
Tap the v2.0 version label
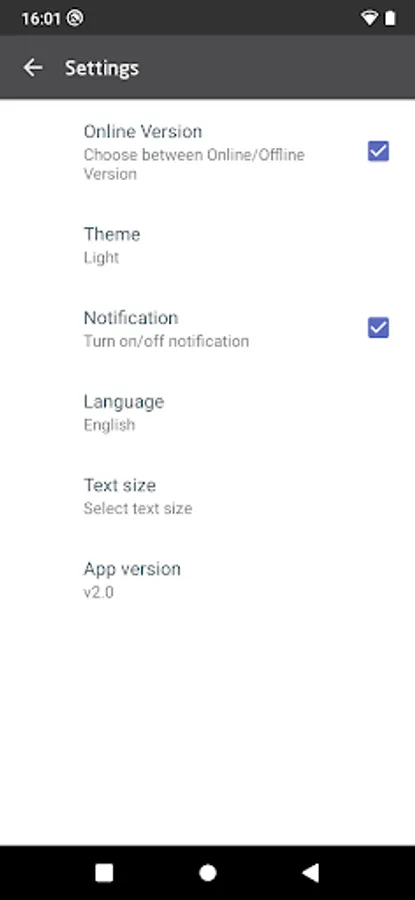pos(99,592)
